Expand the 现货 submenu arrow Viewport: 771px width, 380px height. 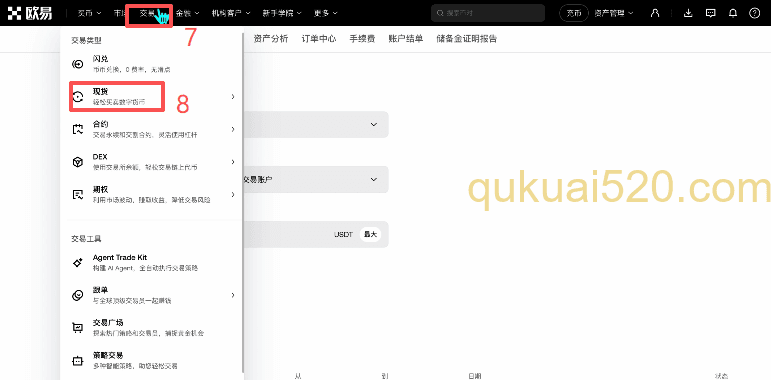(233, 97)
